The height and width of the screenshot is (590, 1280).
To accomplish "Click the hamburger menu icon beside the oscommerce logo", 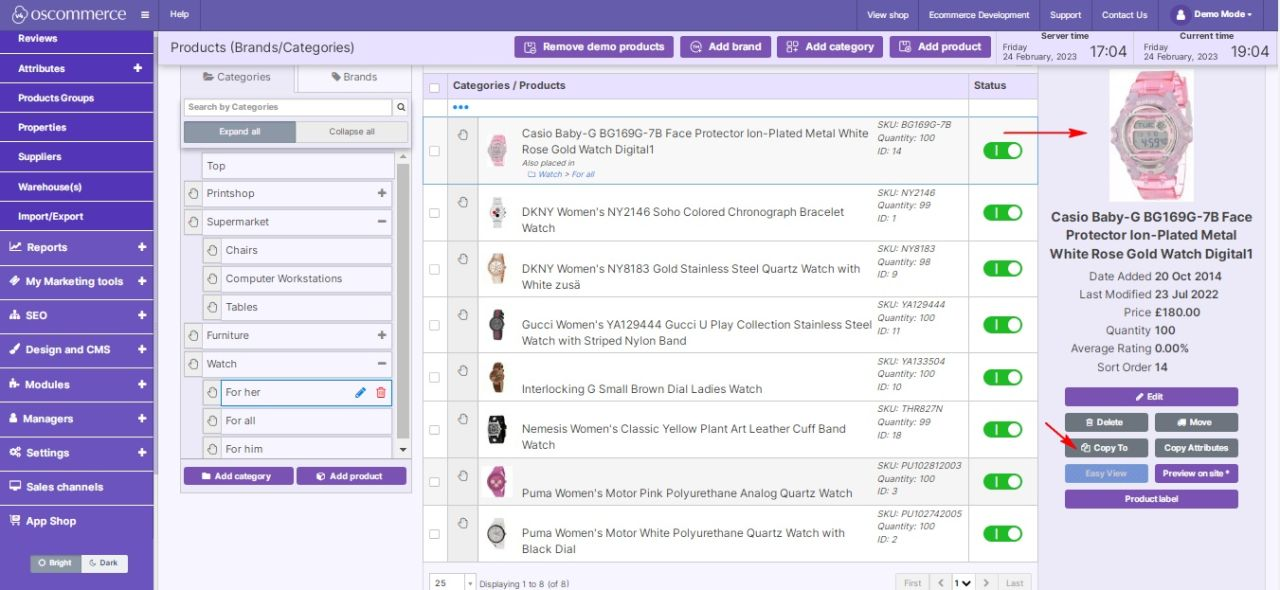I will [145, 15].
